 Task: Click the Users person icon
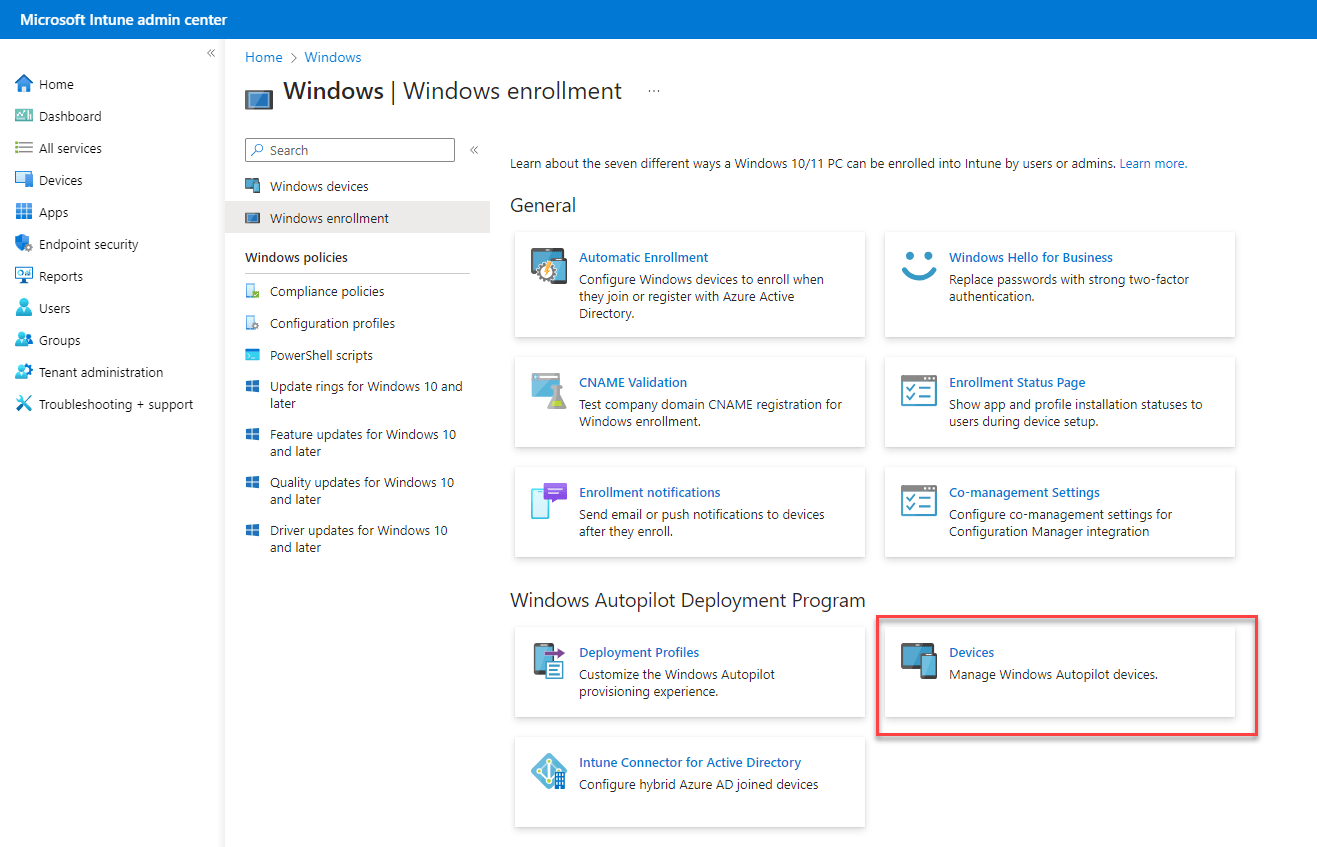pyautogui.click(x=24, y=308)
